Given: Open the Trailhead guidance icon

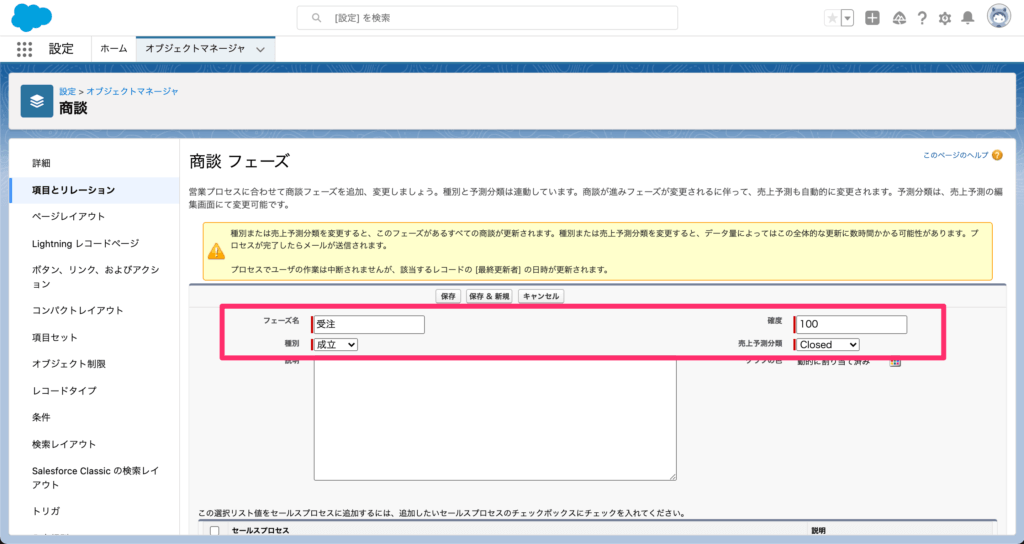Looking at the screenshot, I should tap(899, 18).
